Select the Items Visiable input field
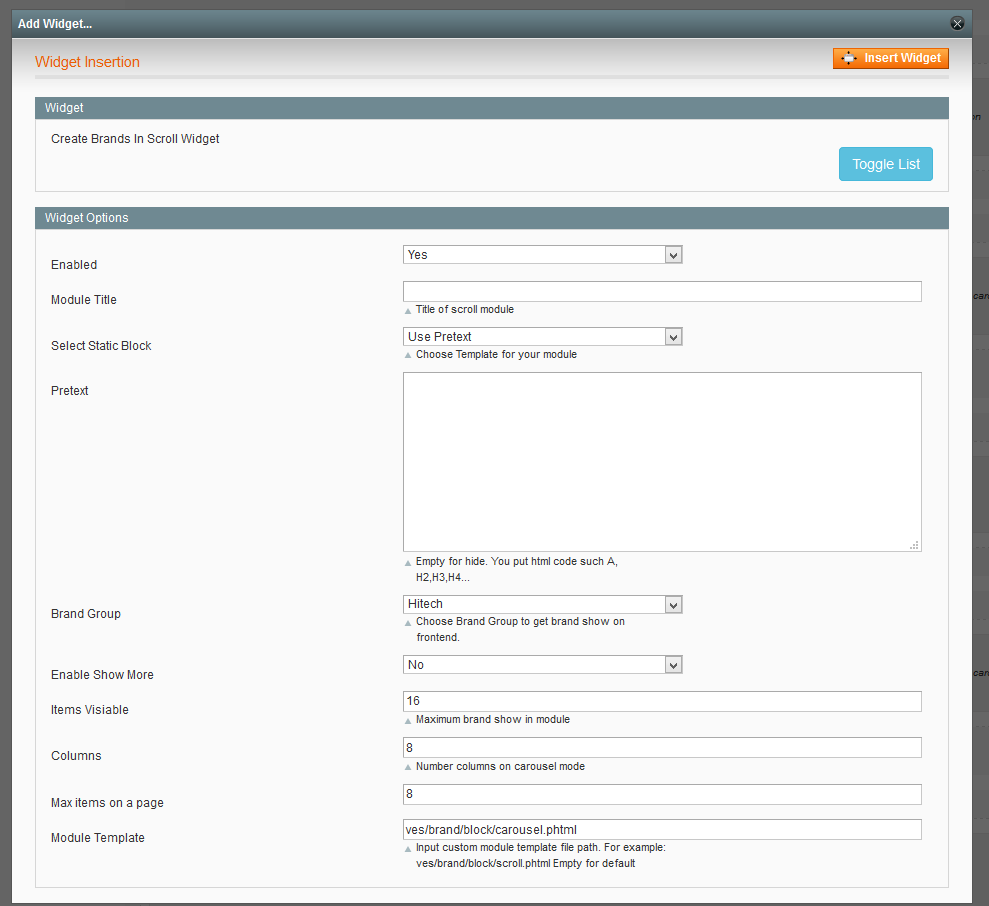Viewport: 989px width, 906px height. 661,702
